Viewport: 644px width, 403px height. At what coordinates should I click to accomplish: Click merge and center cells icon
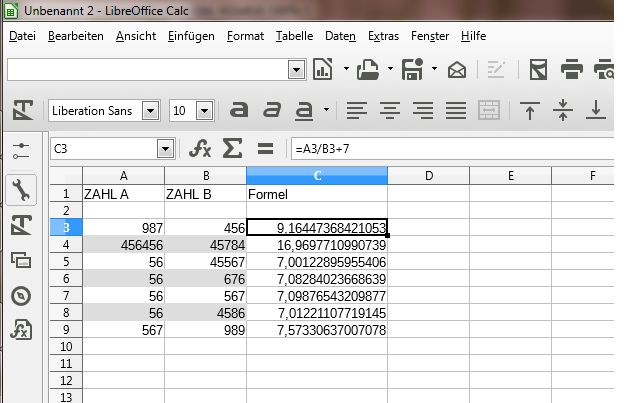(489, 110)
